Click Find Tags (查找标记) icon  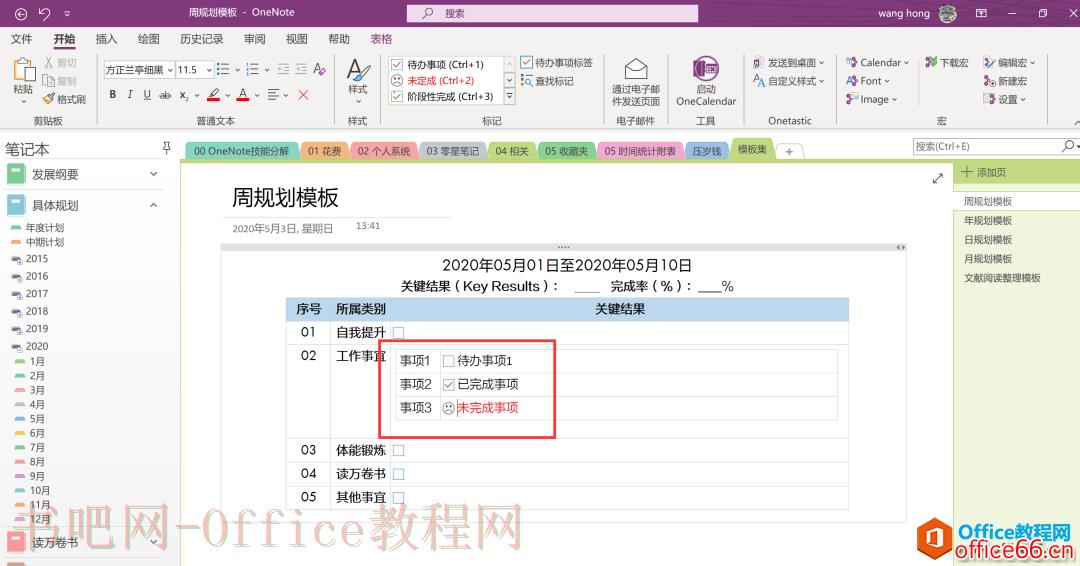tap(547, 81)
